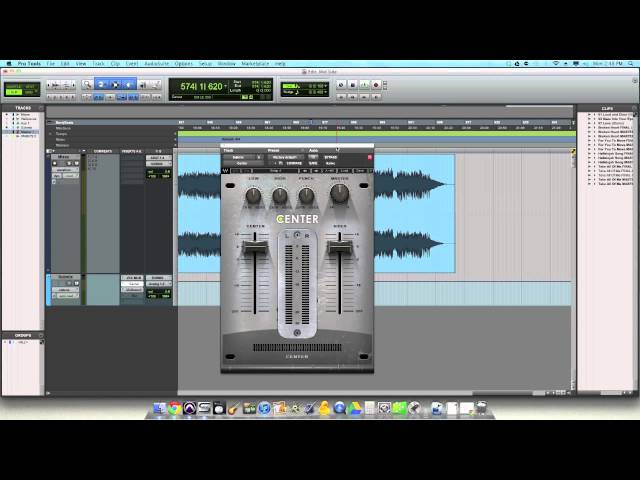
Task: Click the Low knob in Center plugin
Action: [253, 196]
